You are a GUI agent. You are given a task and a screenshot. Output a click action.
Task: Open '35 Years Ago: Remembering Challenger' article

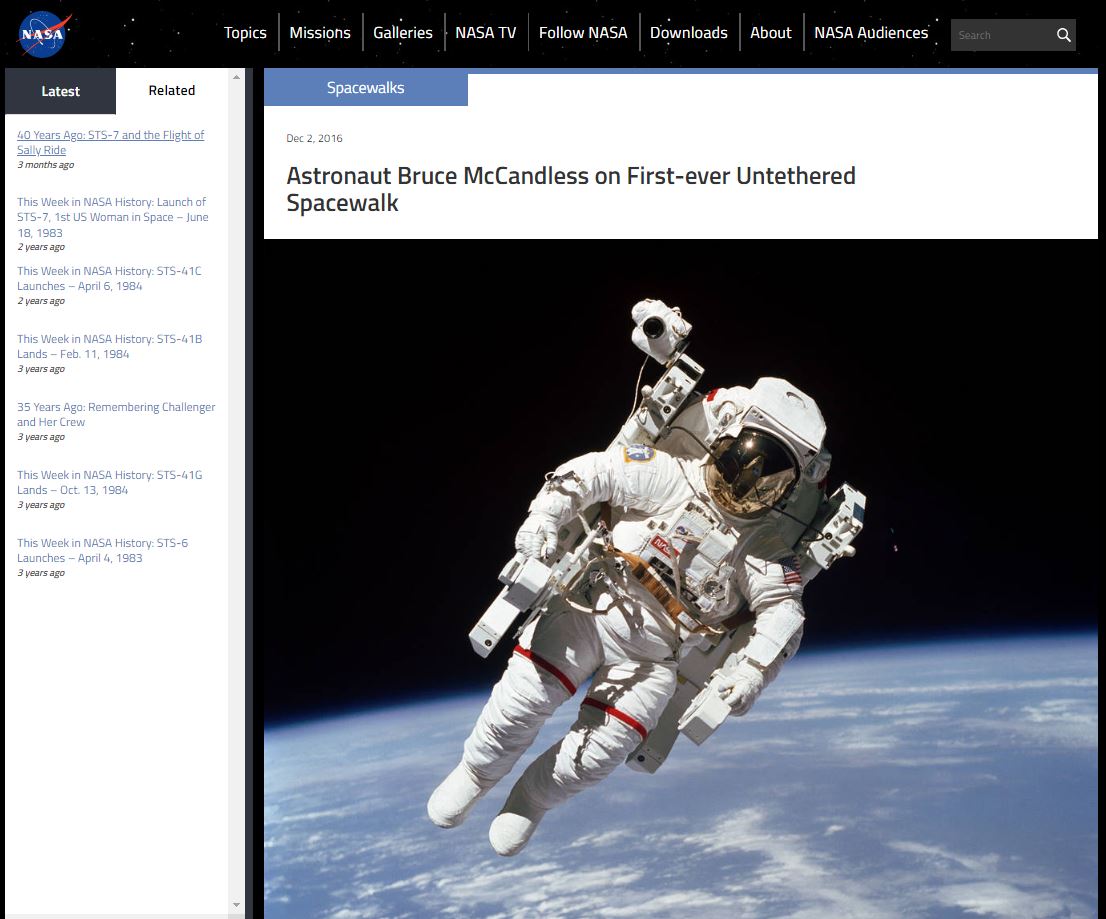coord(116,415)
